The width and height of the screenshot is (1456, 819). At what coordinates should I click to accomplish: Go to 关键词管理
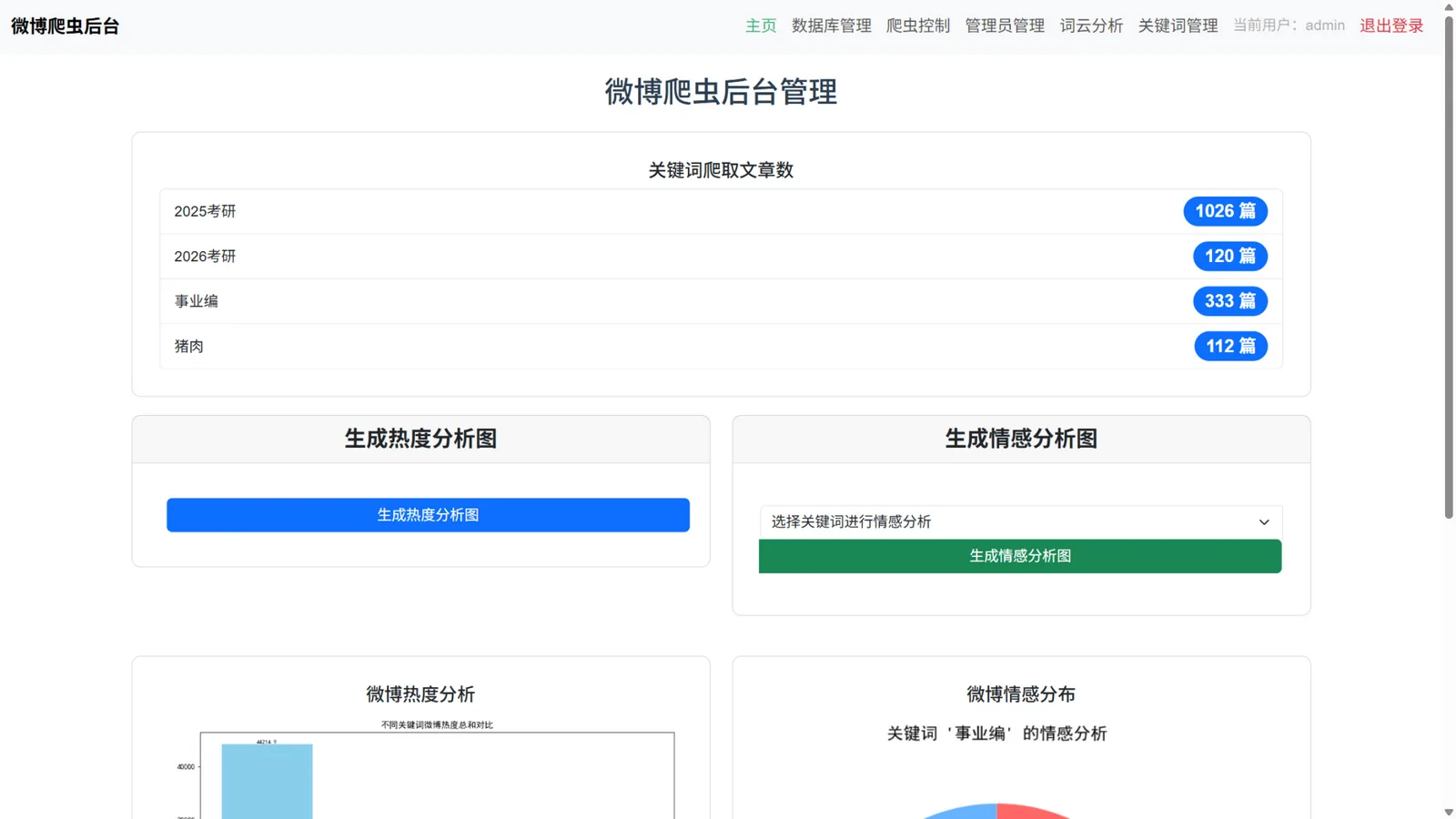1178,25
